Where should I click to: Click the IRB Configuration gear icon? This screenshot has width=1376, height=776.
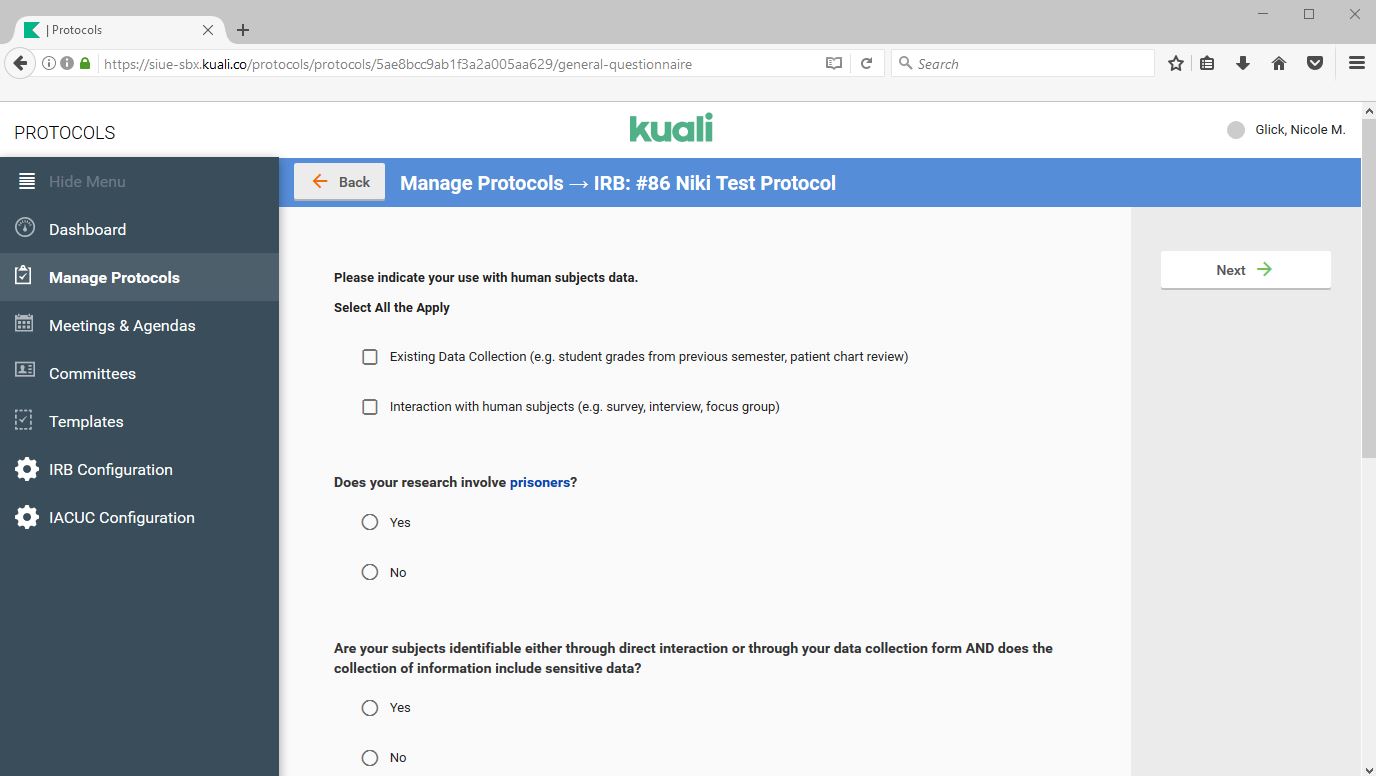tap(26, 469)
